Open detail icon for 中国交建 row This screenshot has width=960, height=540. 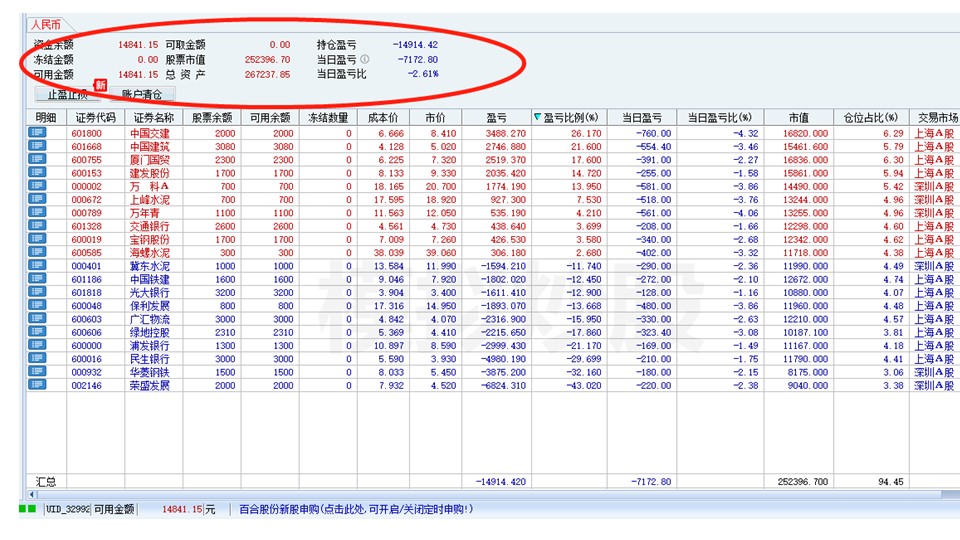[37, 132]
